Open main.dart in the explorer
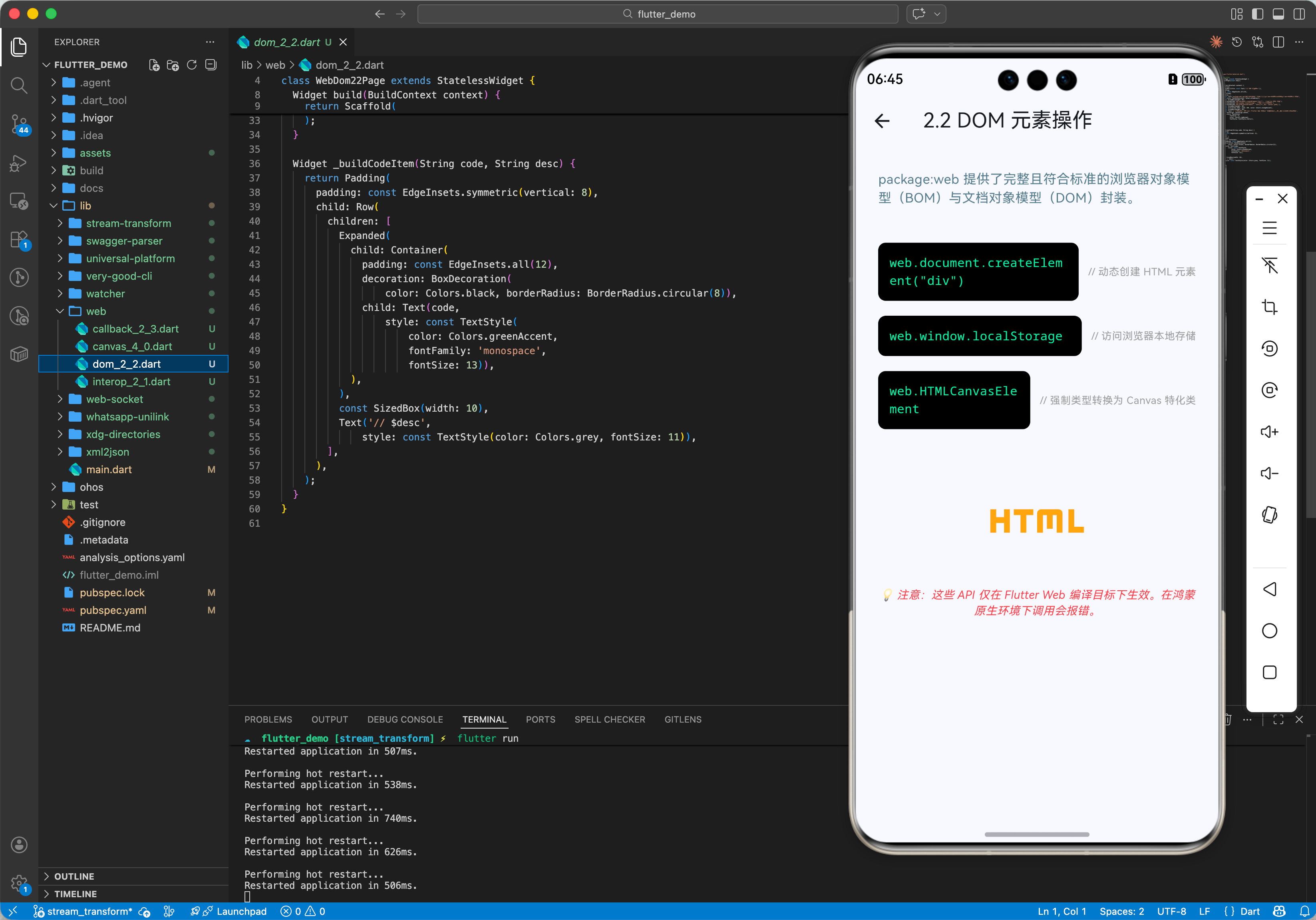This screenshot has width=1316, height=920. point(108,469)
